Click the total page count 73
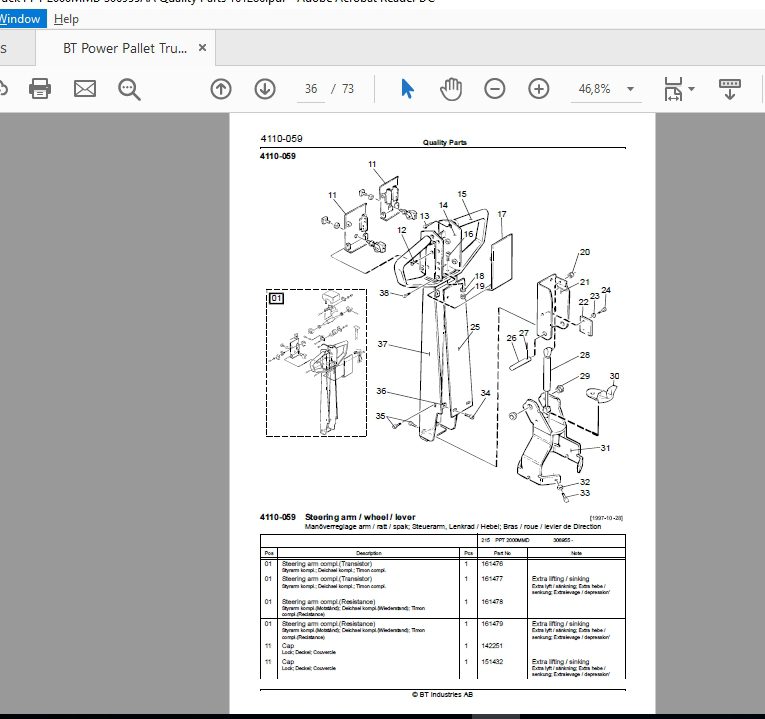765x719 pixels. (348, 89)
